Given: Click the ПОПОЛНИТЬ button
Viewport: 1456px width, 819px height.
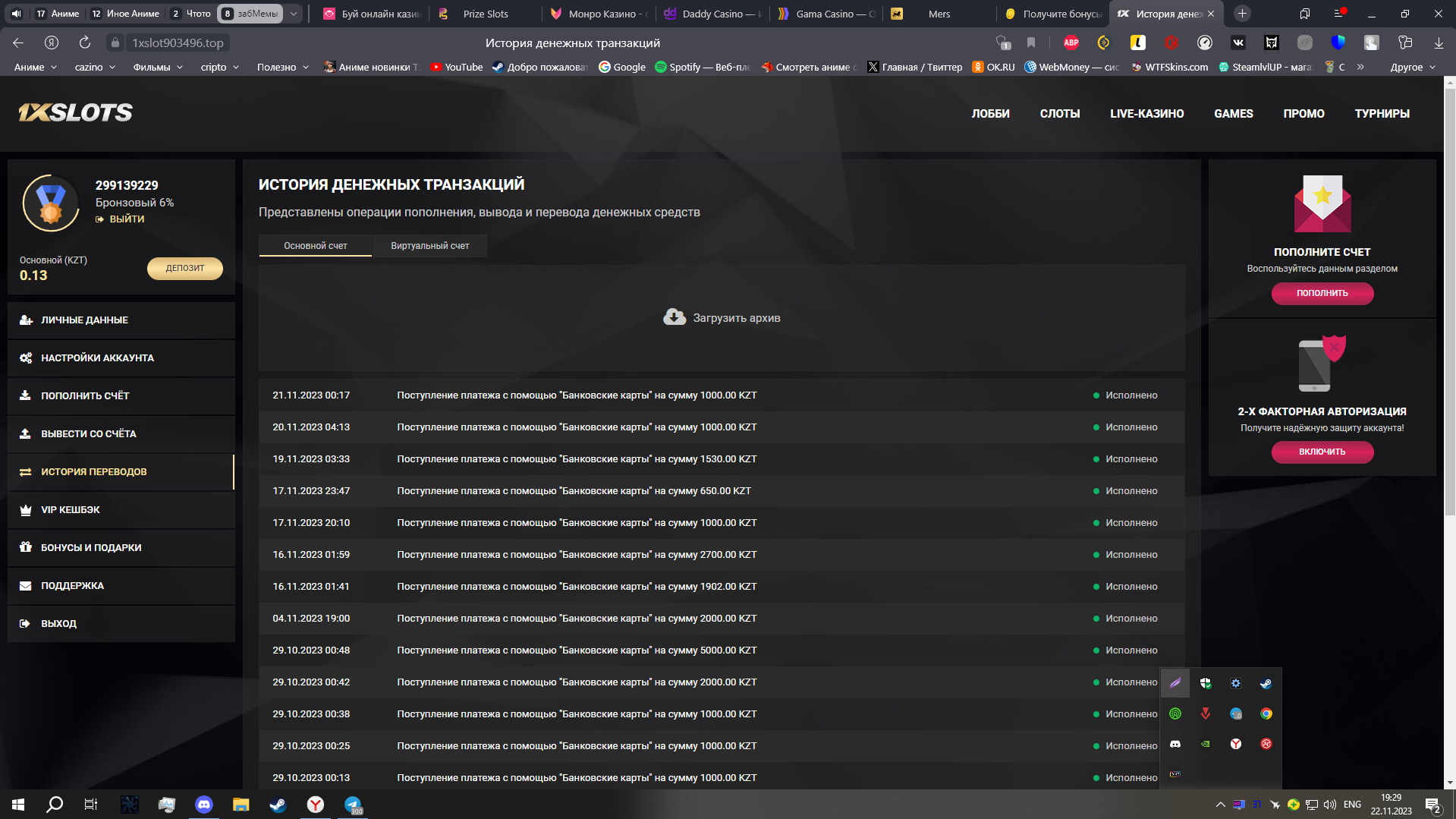Looking at the screenshot, I should (1322, 293).
